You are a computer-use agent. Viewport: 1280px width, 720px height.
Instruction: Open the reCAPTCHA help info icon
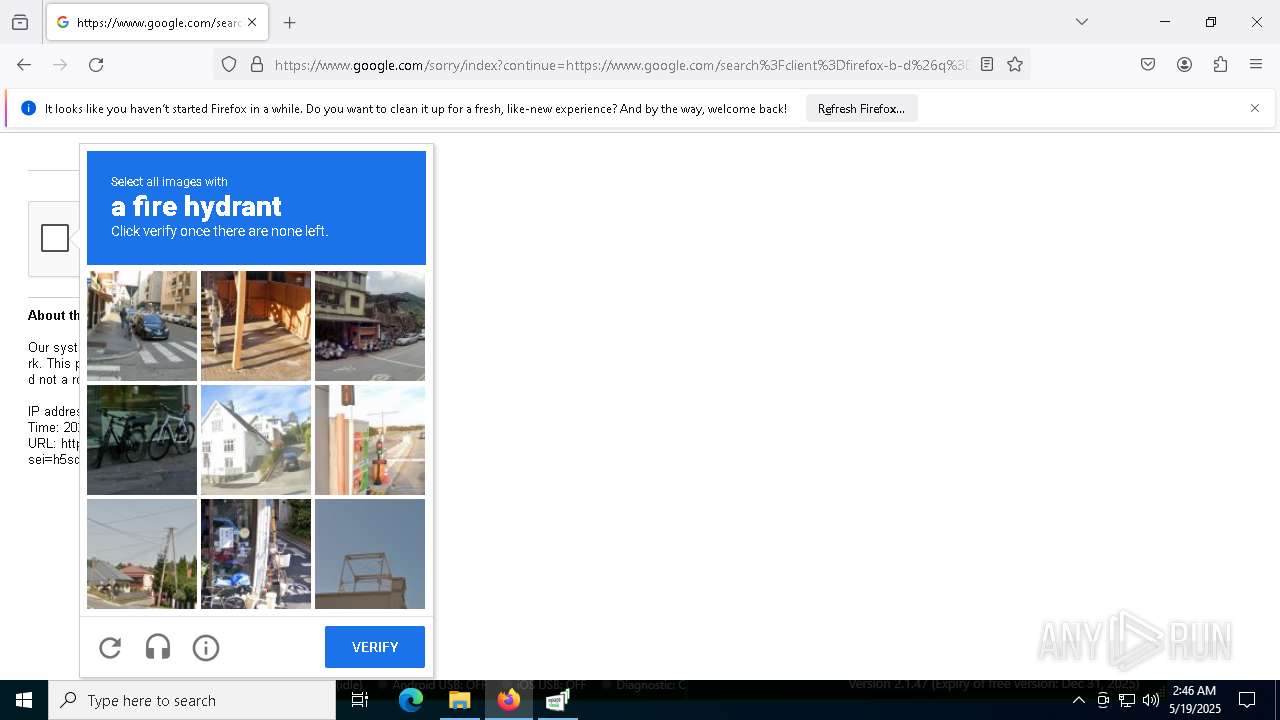click(x=206, y=648)
